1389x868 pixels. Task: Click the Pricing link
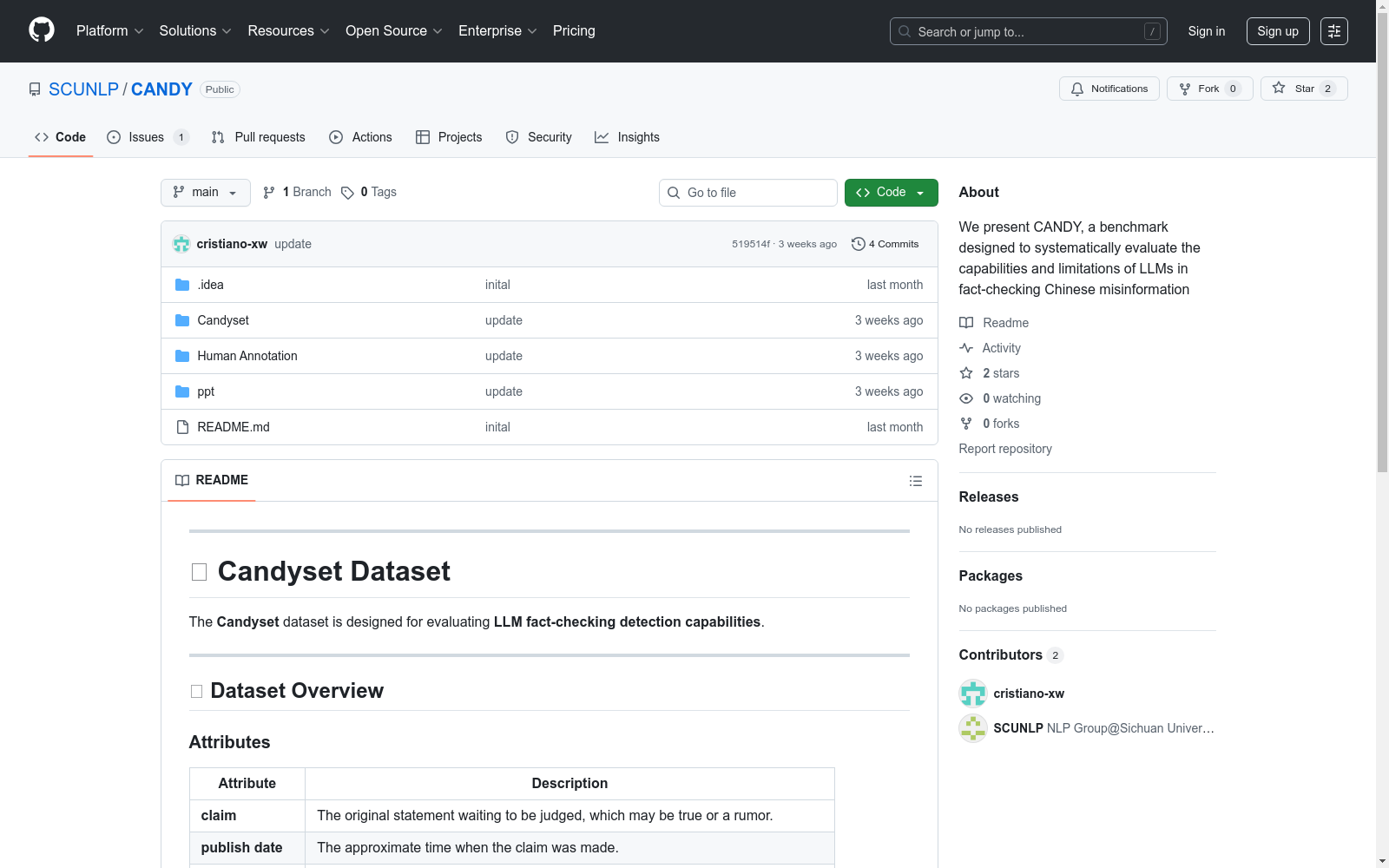point(574,31)
